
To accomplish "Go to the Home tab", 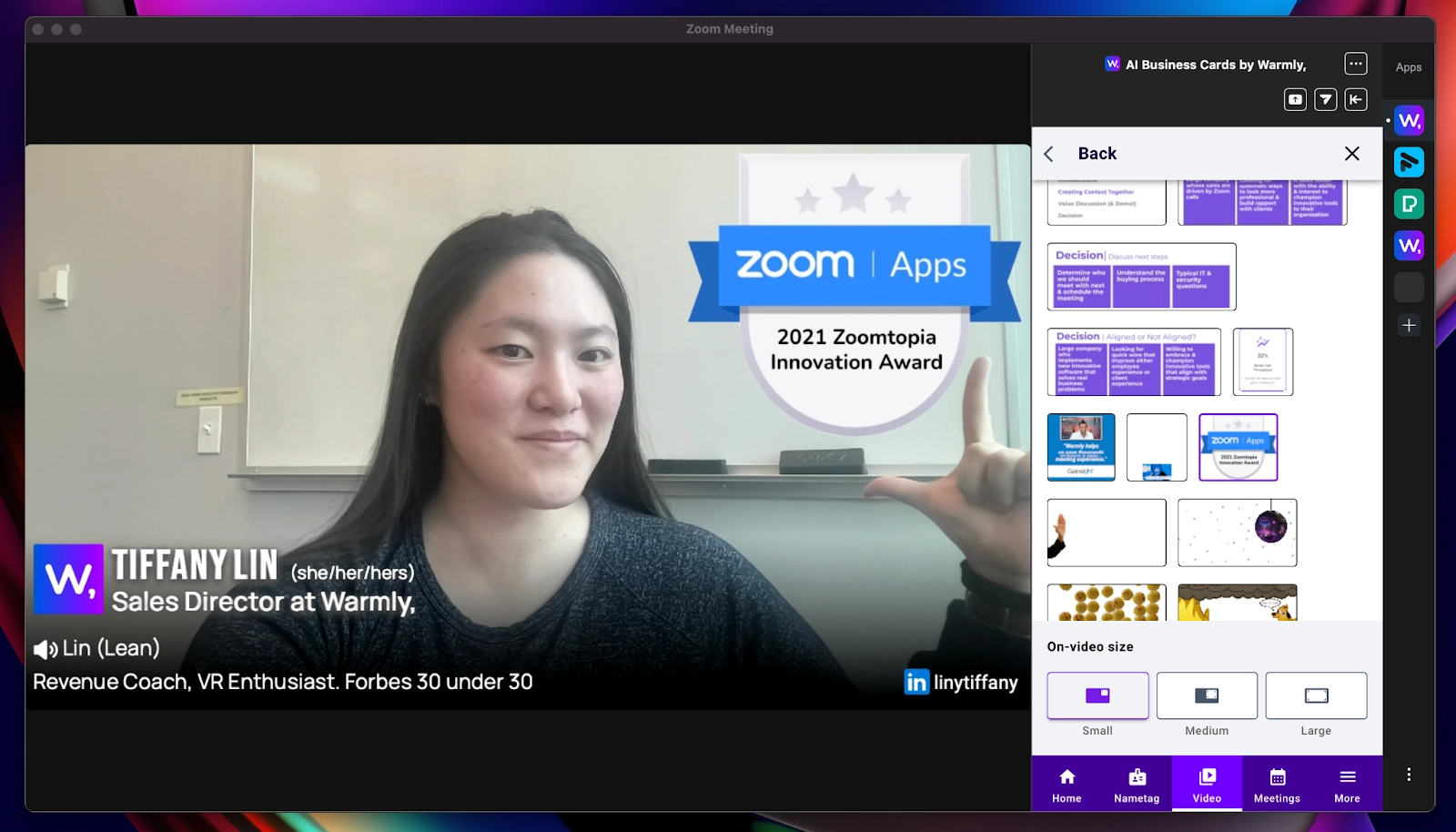I will [x=1067, y=785].
